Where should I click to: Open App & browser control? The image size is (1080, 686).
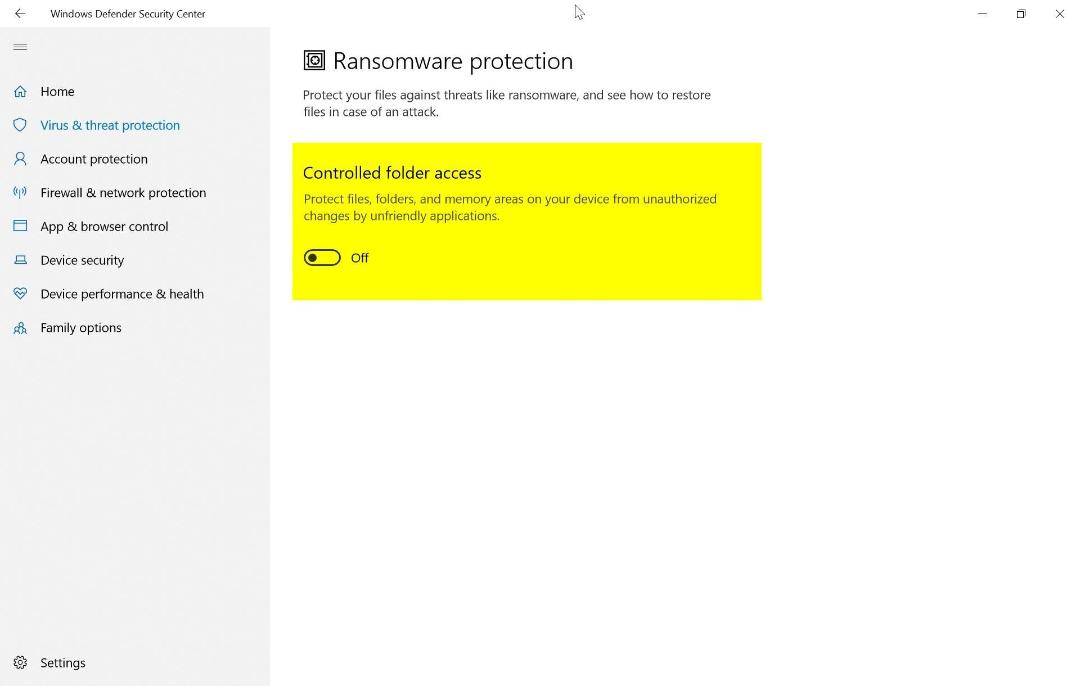tap(104, 226)
